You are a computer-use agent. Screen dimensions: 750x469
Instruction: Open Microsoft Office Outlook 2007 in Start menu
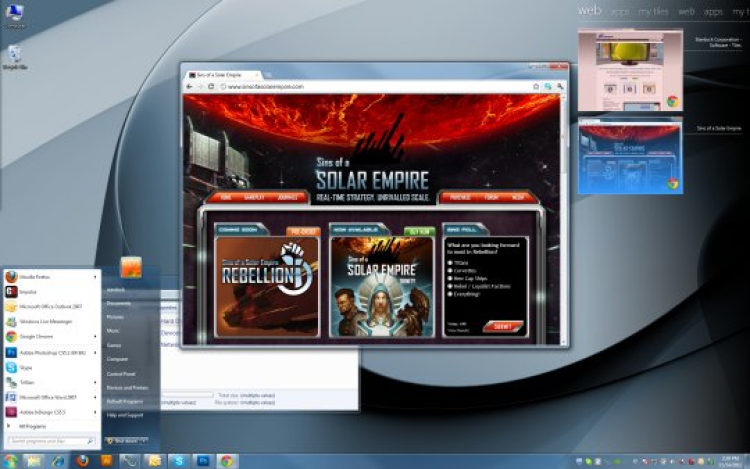[51, 306]
